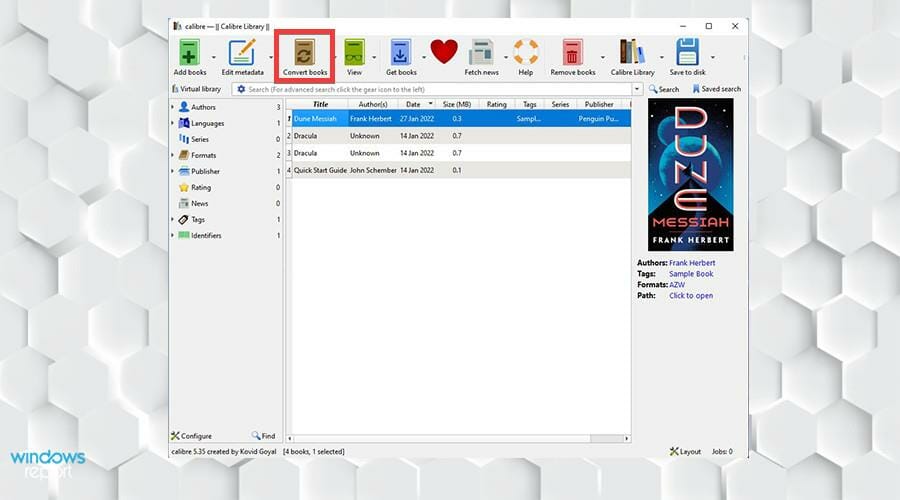Sort by the Author(s) column header
Screen dimensions: 900x500
click(373, 104)
